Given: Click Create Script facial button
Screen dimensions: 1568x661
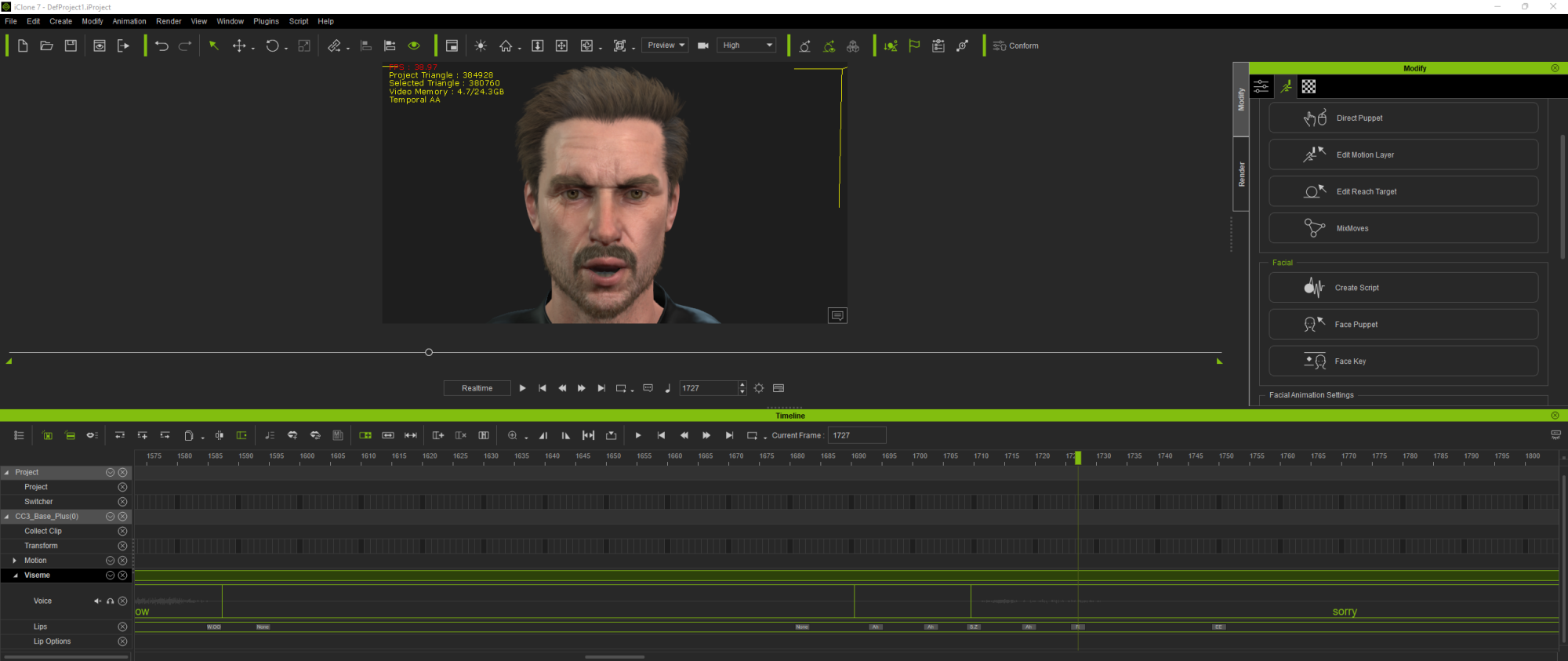Looking at the screenshot, I should [x=1403, y=288].
